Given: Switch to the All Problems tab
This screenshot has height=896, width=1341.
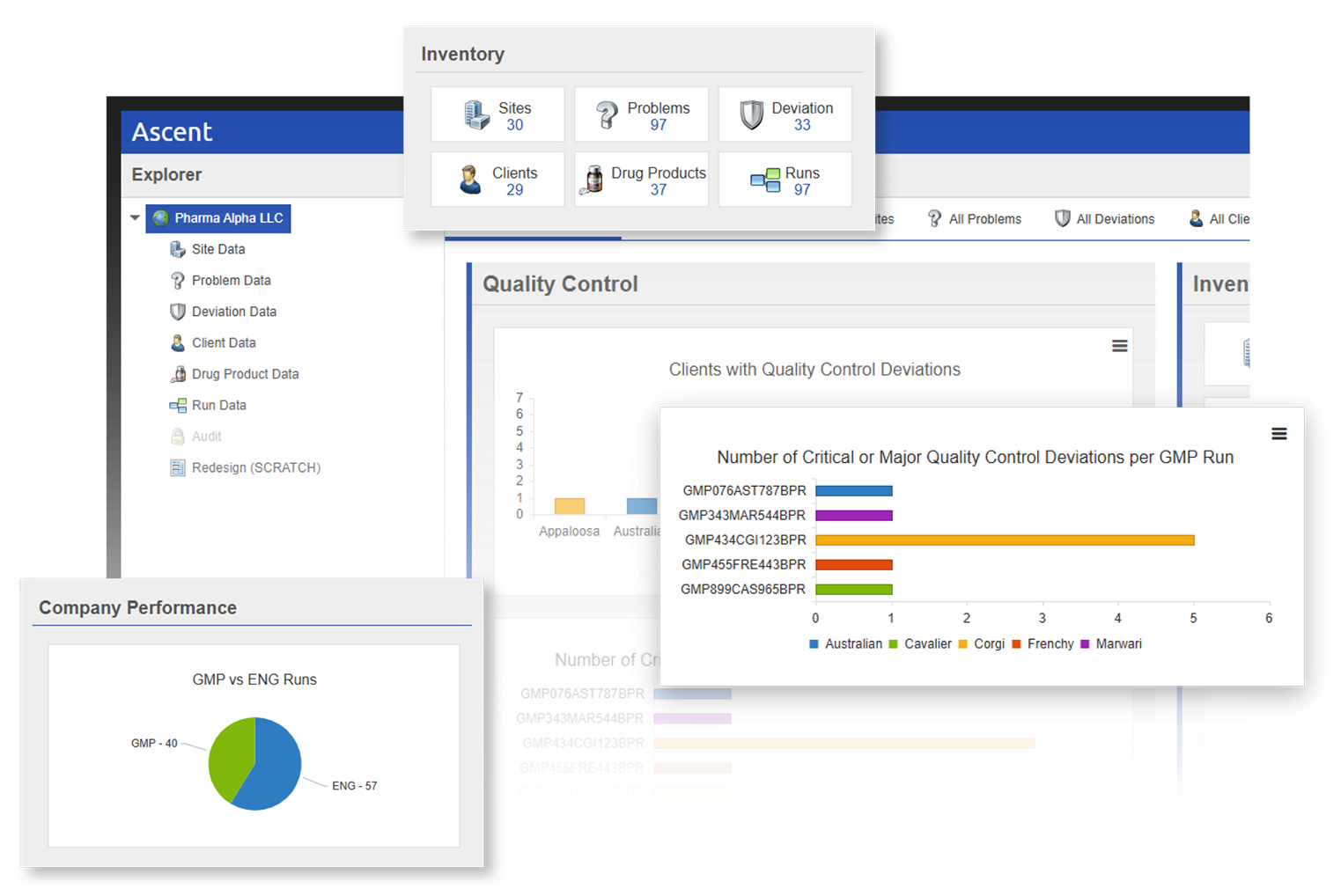Looking at the screenshot, I should click(x=984, y=218).
